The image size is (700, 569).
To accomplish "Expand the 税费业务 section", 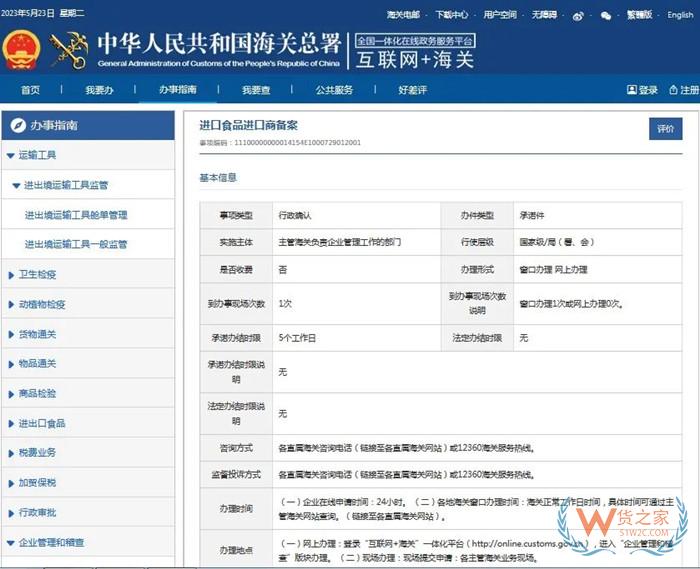I will [x=11, y=453].
